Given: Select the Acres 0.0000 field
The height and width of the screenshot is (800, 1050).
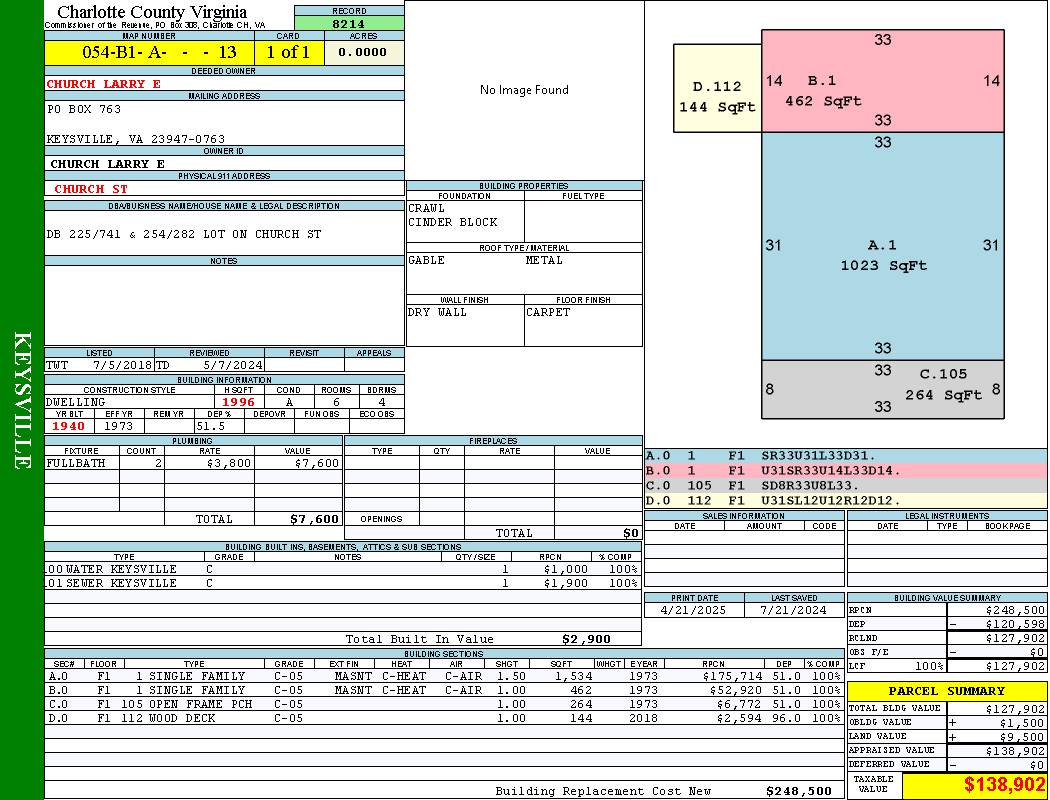Looking at the screenshot, I should [x=363, y=52].
